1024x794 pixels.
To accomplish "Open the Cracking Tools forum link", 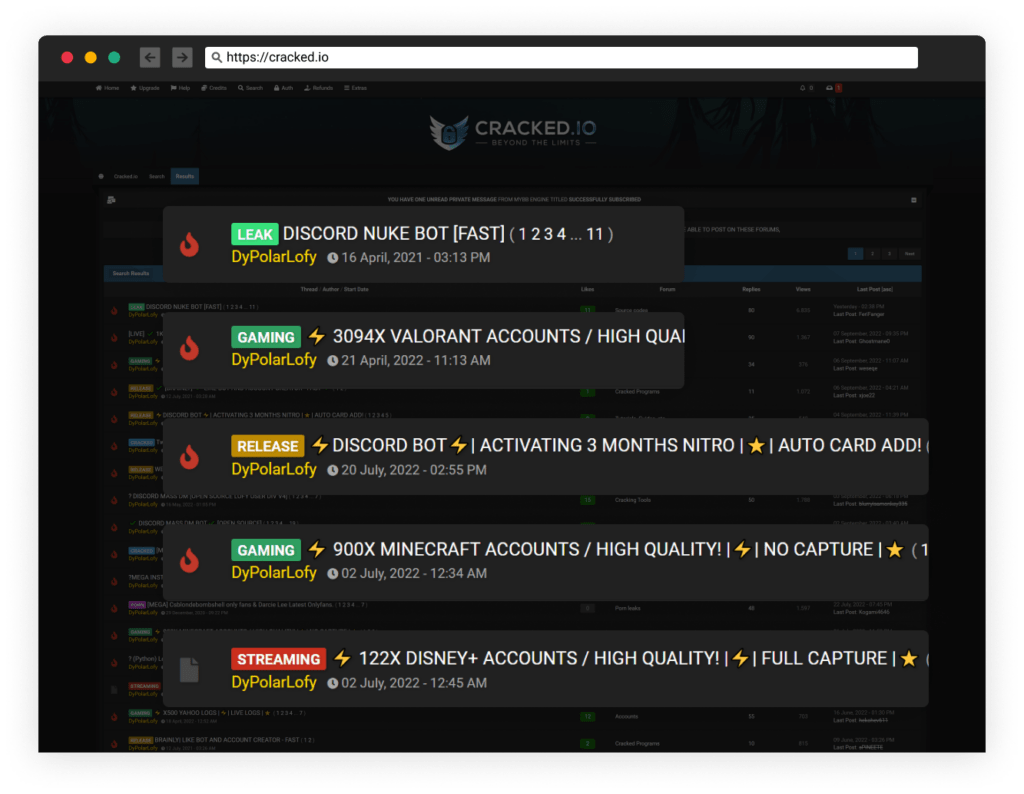I will pyautogui.click(x=633, y=500).
